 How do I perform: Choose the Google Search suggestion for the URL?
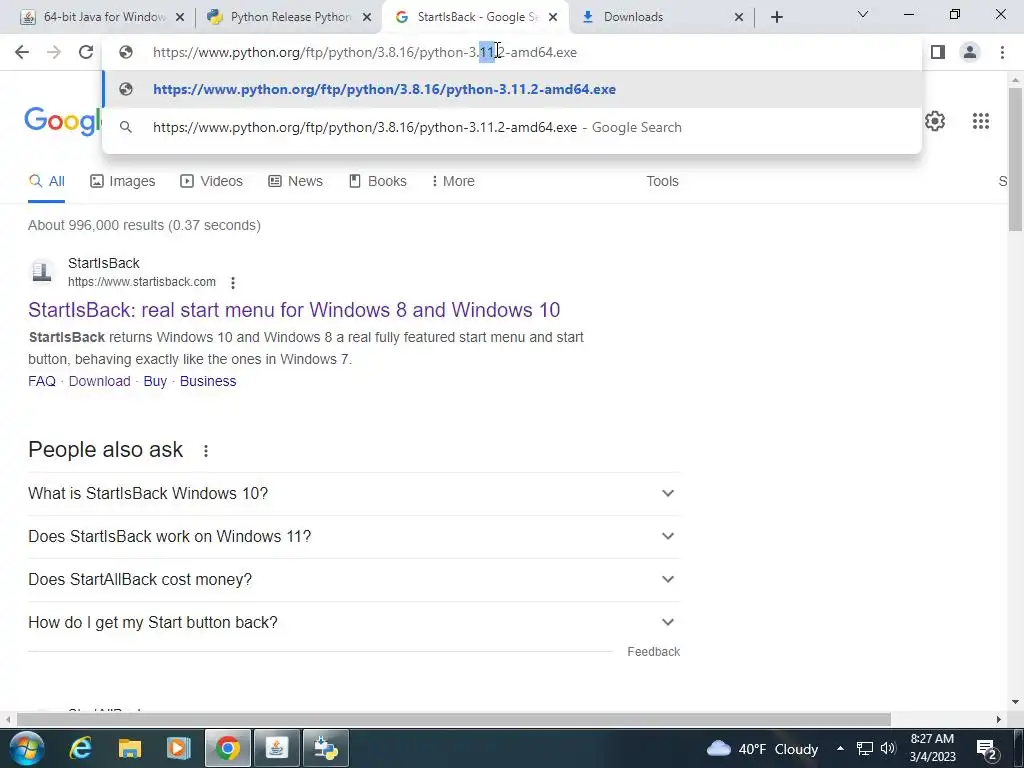tap(513, 127)
